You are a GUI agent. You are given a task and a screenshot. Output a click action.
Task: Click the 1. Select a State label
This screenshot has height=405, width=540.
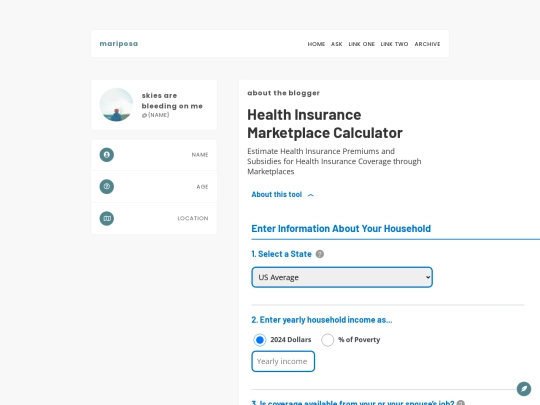[x=281, y=254]
